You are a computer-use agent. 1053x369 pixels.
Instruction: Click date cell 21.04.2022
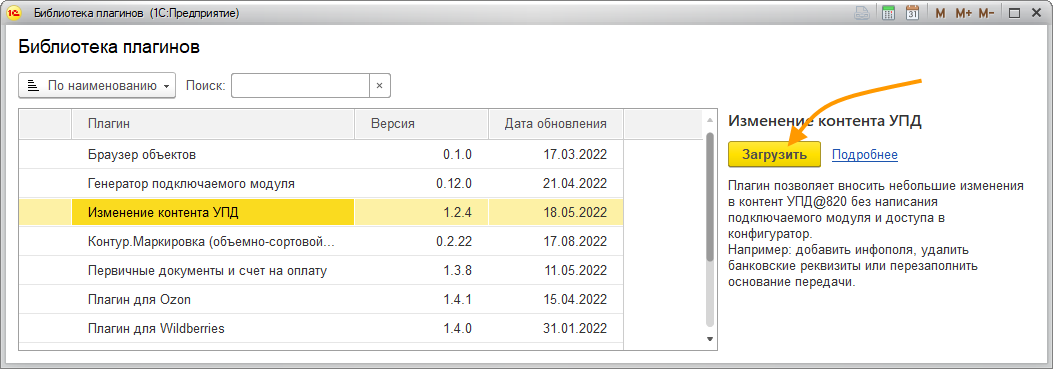tap(556, 183)
